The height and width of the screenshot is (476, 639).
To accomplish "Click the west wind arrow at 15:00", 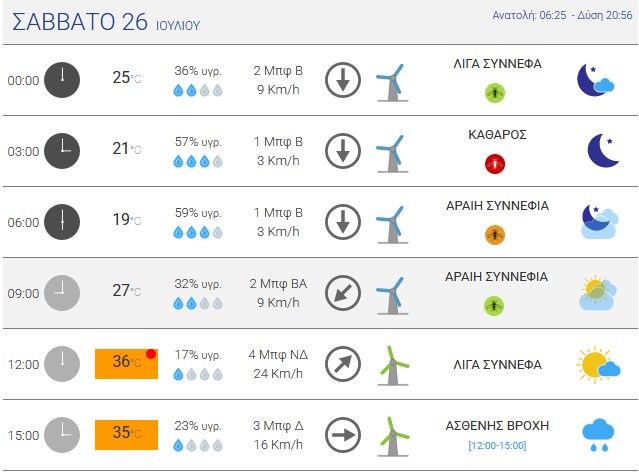I will tap(343, 435).
